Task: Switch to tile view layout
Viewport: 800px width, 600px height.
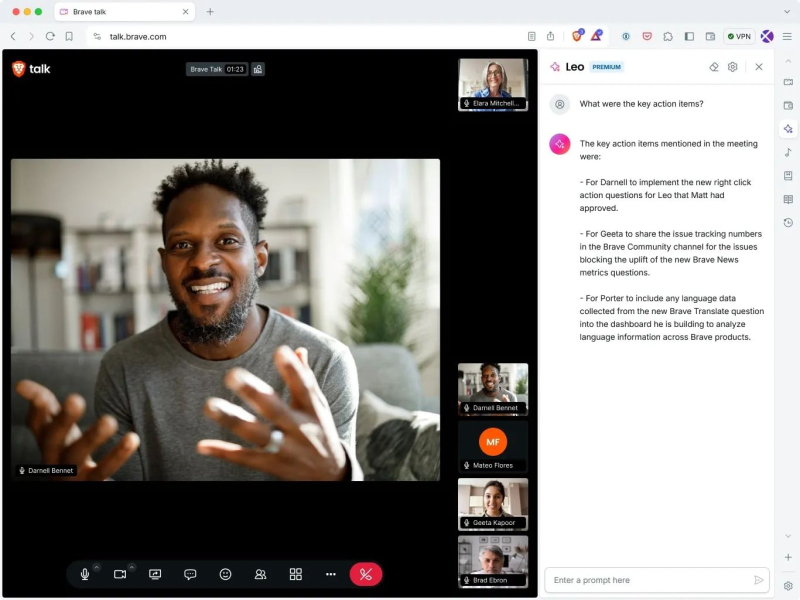Action: pyautogui.click(x=295, y=574)
